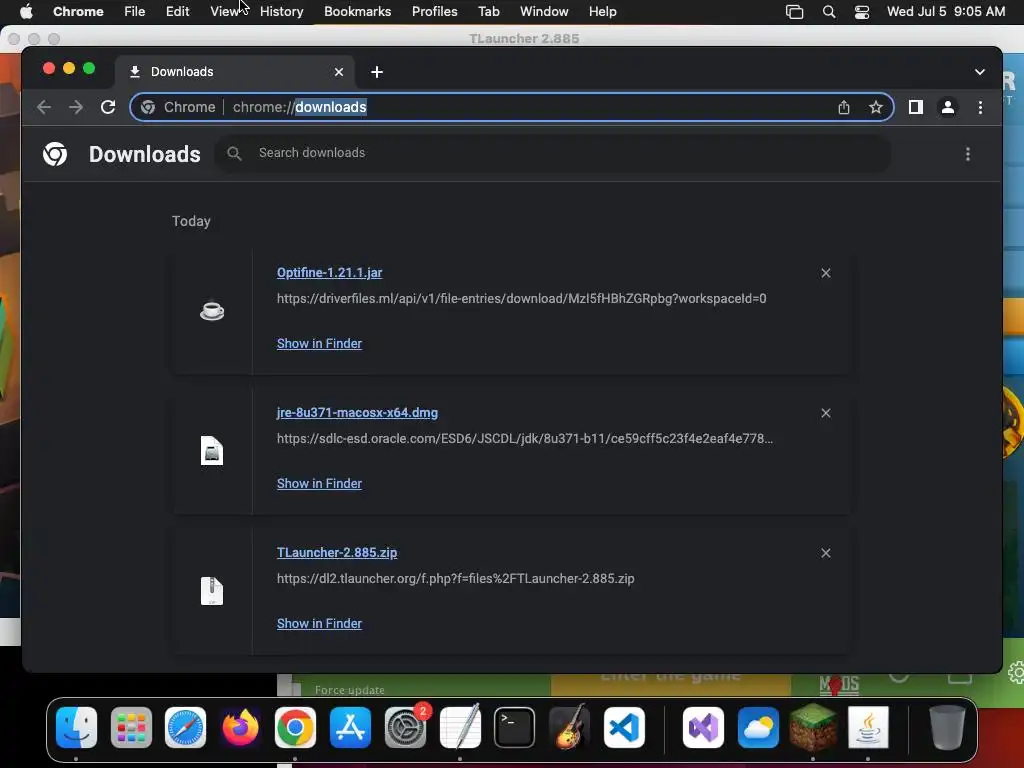
Task: Open the profile avatar menu
Action: (948, 107)
